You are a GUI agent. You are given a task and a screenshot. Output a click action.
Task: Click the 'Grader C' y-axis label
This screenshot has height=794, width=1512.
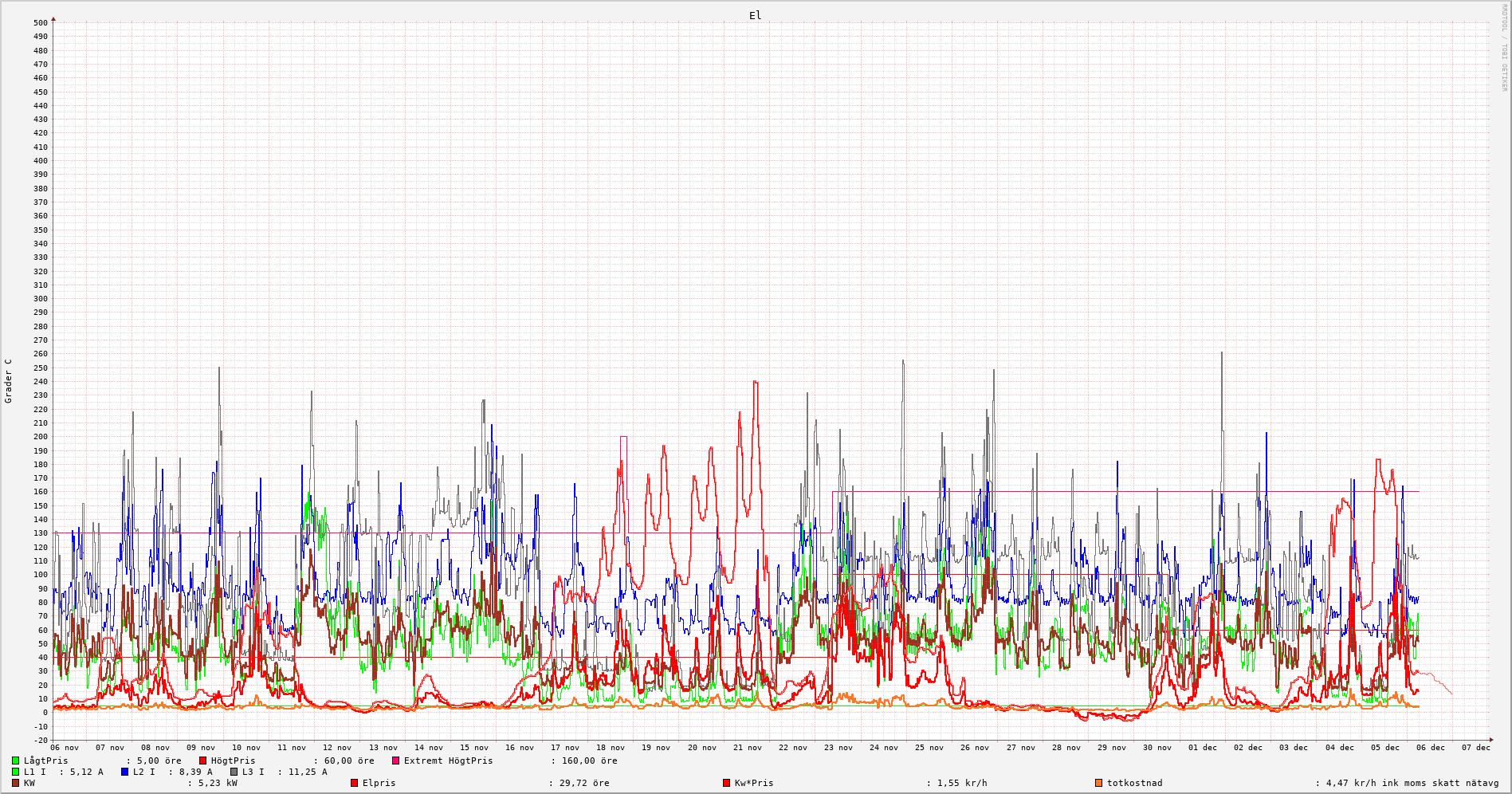[x=9, y=381]
